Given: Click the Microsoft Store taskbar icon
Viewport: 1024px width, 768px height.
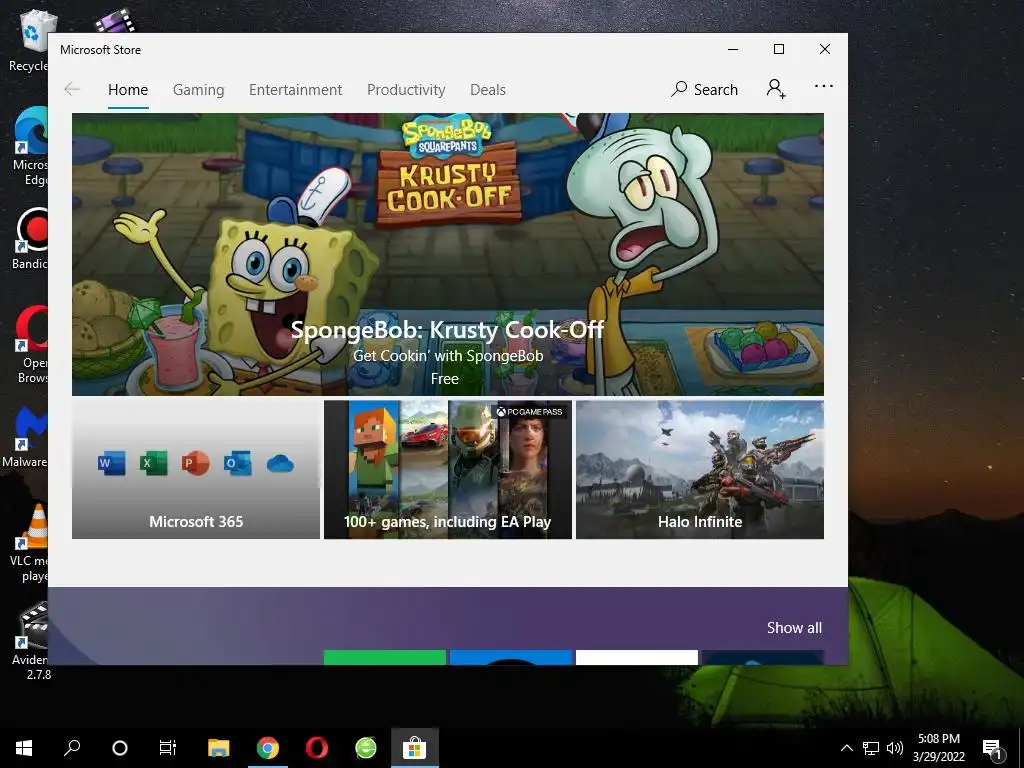Looking at the screenshot, I should (x=415, y=748).
